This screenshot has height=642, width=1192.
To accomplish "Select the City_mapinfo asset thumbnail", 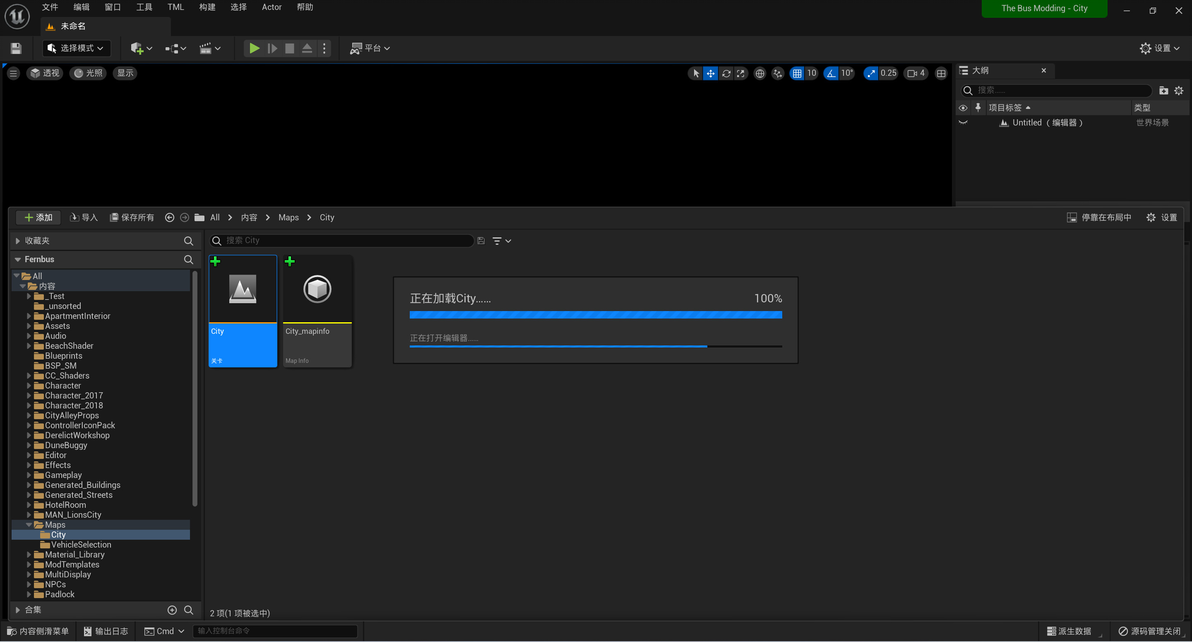I will (x=317, y=311).
